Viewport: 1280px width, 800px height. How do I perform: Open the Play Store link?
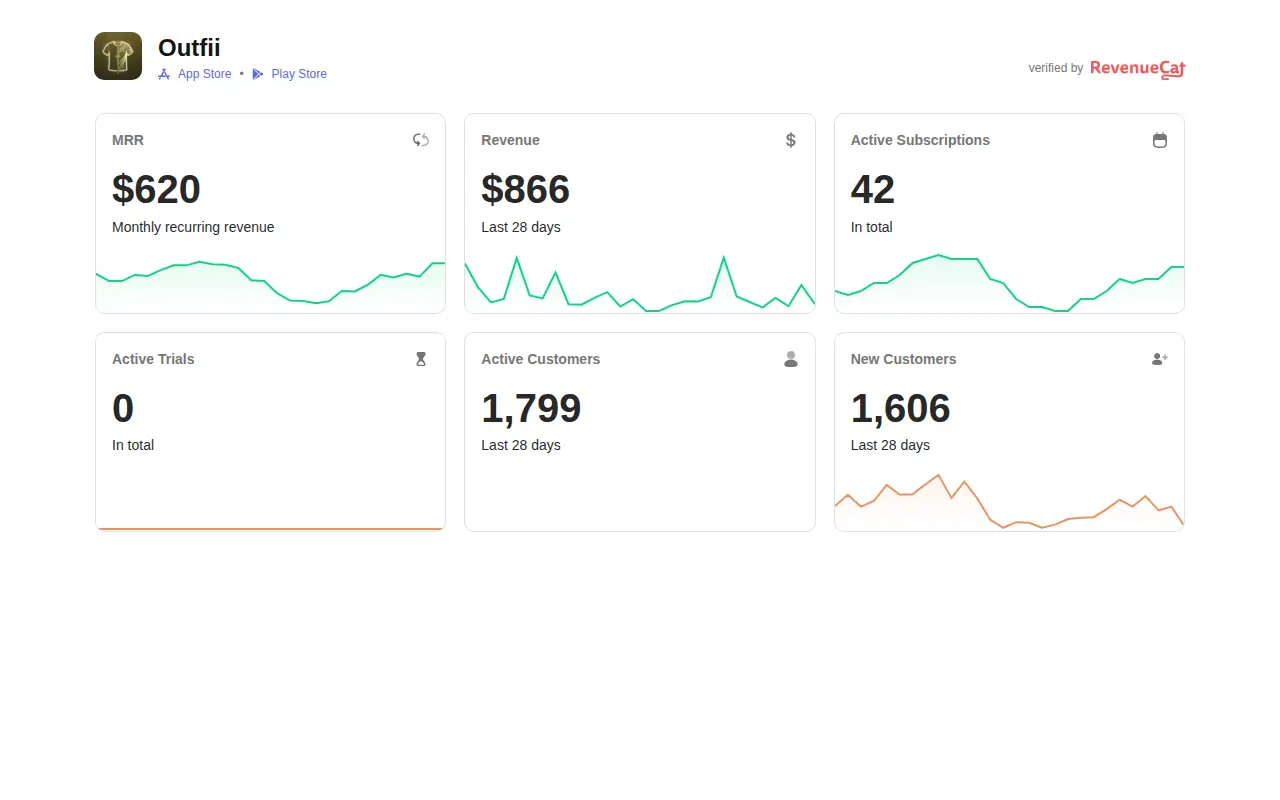pos(299,74)
